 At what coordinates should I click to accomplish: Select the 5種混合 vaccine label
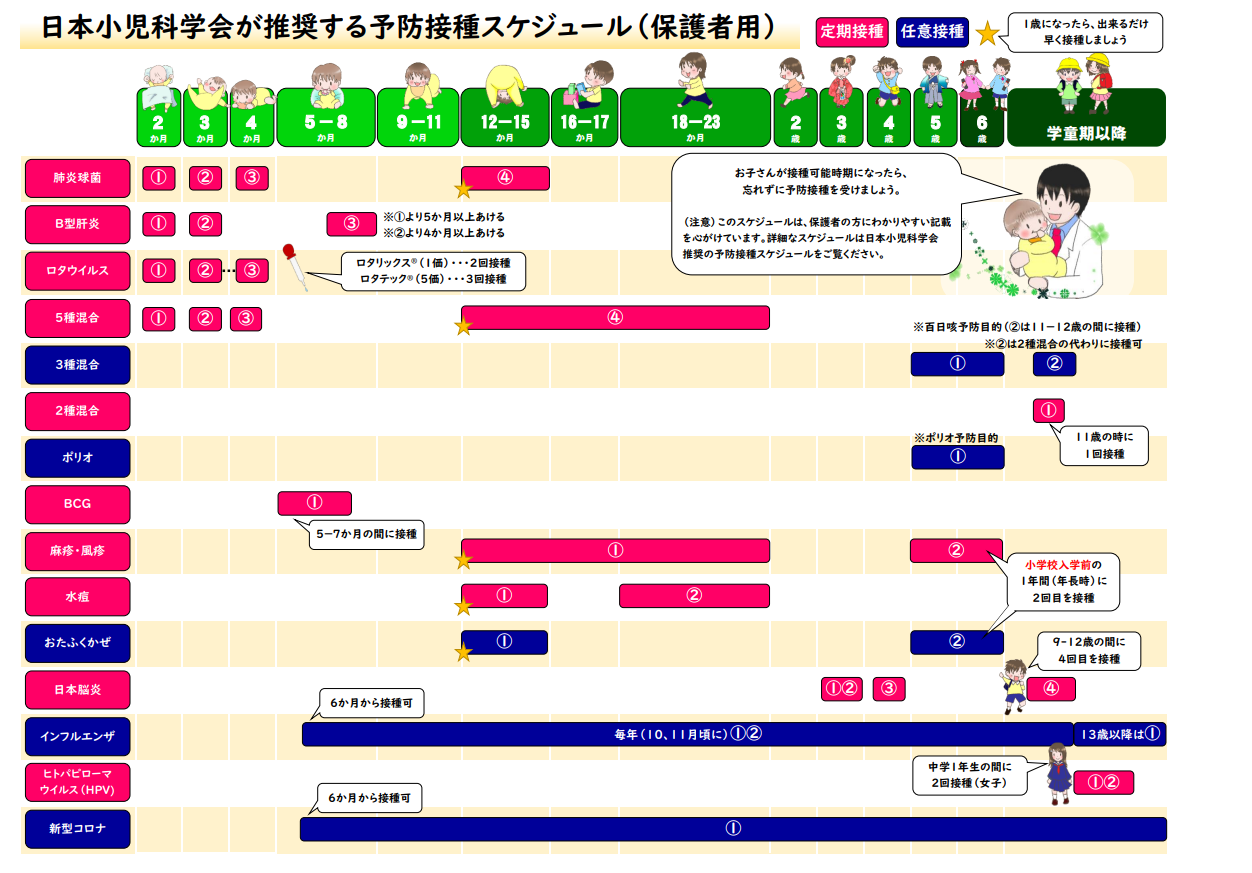click(x=77, y=318)
